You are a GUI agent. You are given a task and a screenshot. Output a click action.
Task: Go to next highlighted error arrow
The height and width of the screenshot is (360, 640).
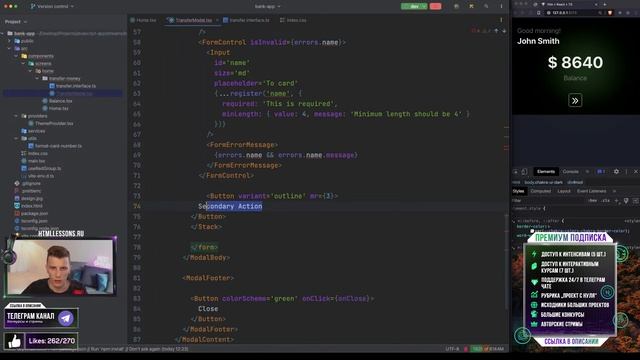[x=504, y=31]
